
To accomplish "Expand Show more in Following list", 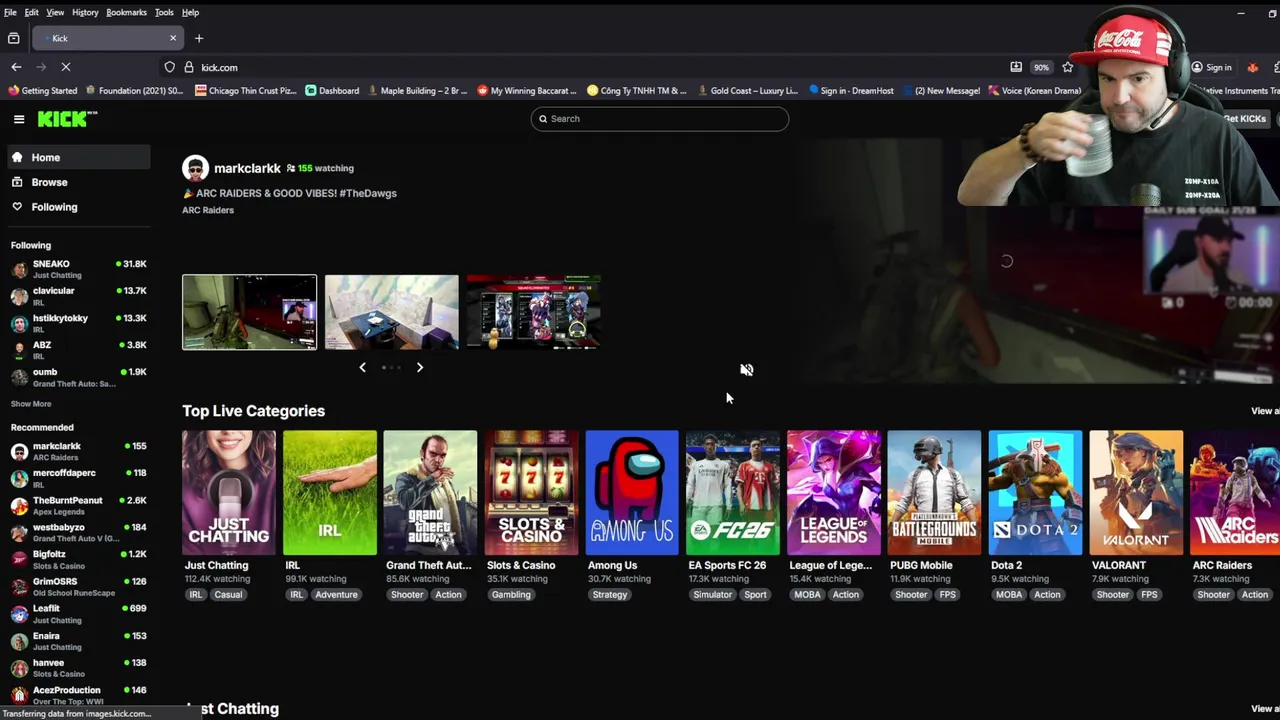I will [31, 404].
